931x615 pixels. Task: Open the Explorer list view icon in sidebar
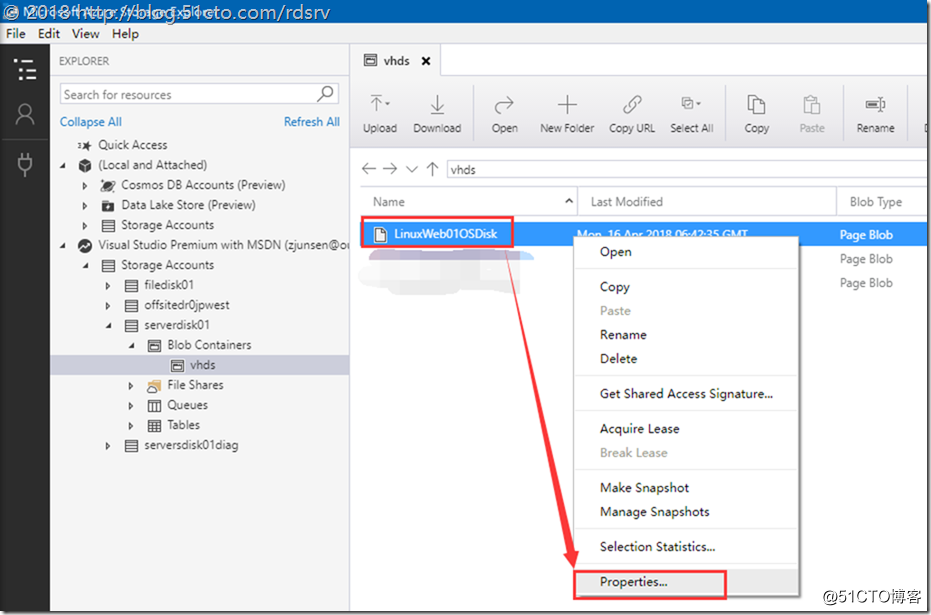25,69
